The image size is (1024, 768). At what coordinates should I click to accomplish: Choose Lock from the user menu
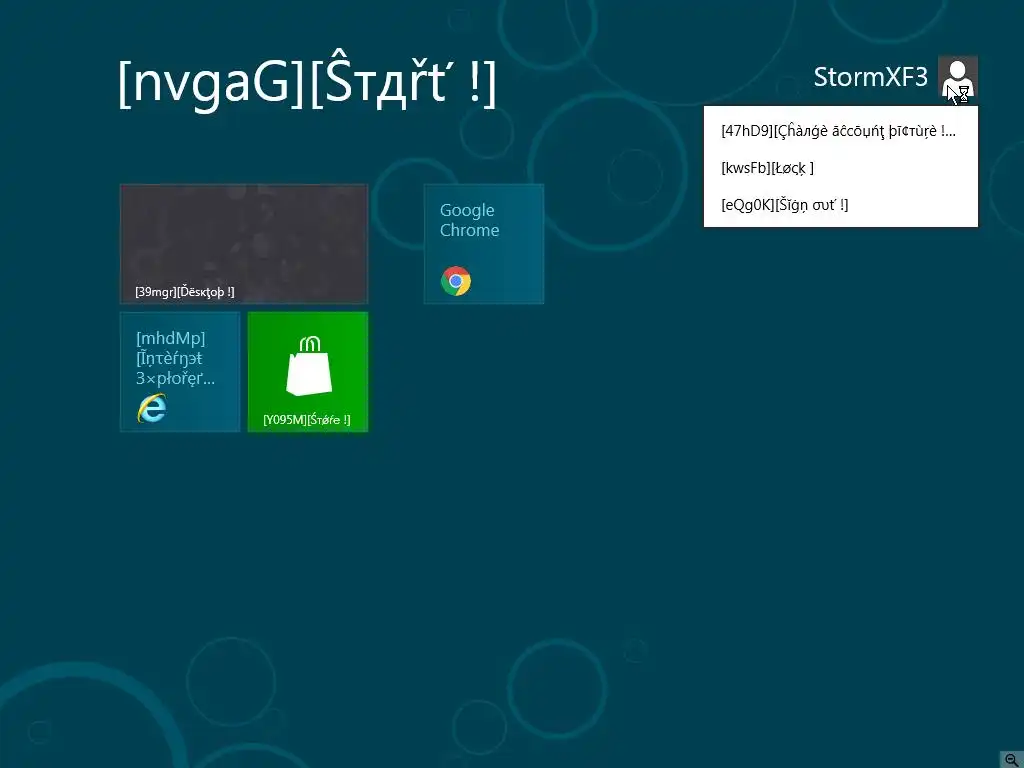coord(840,168)
